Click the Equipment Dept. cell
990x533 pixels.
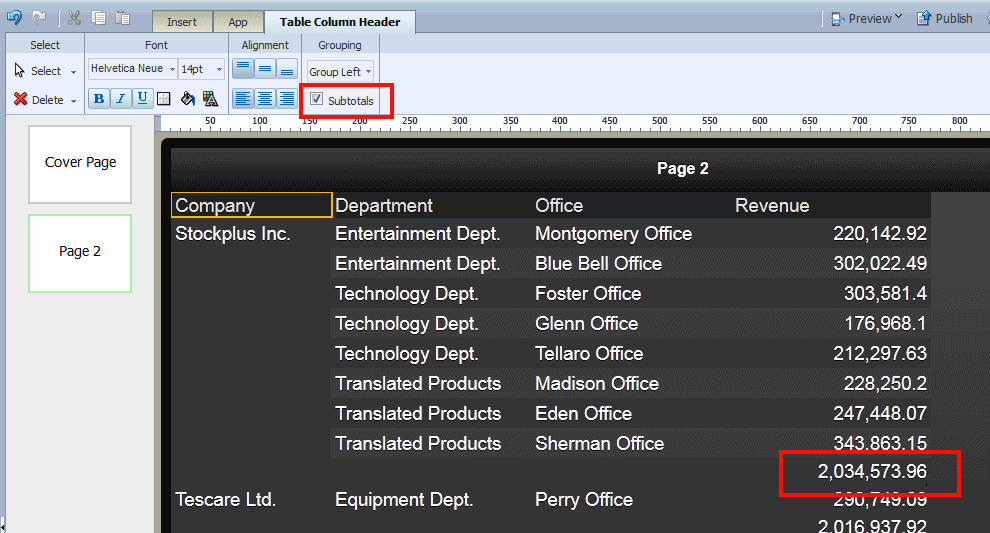pyautogui.click(x=404, y=500)
